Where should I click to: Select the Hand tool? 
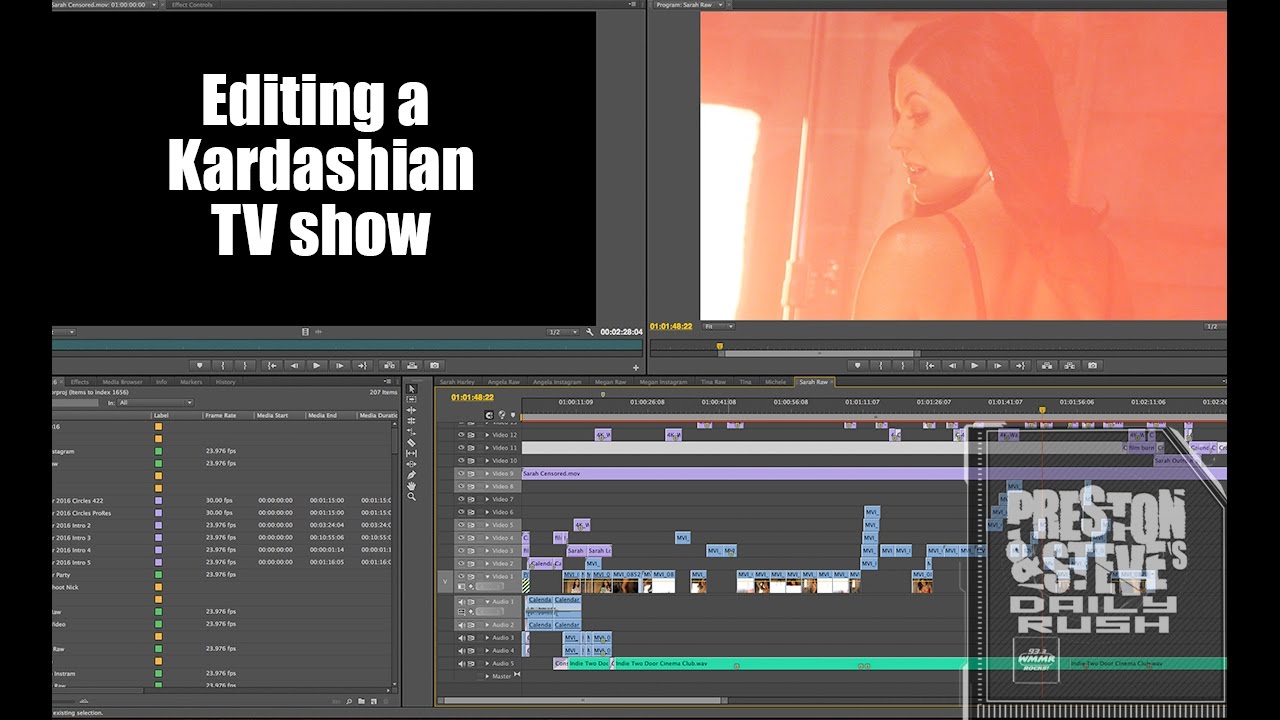pos(411,486)
